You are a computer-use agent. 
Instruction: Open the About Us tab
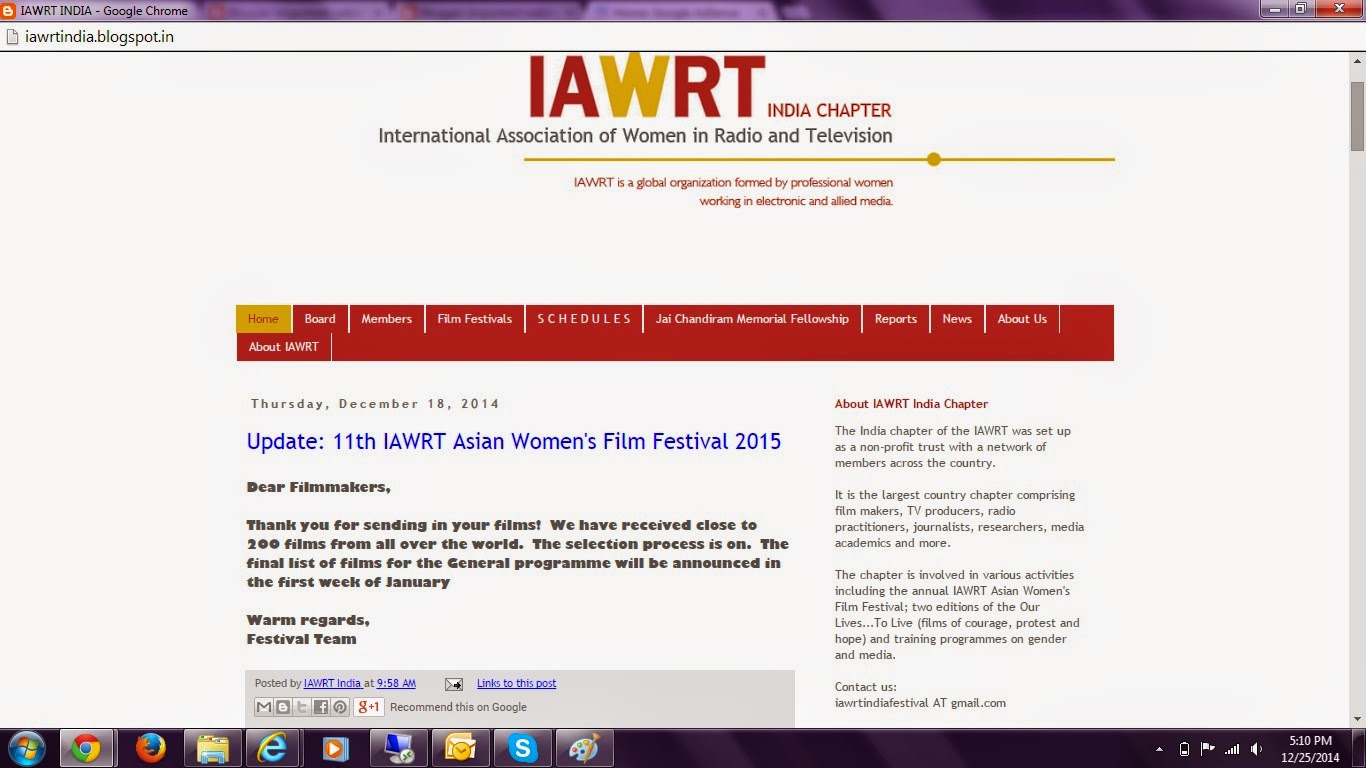click(1022, 319)
